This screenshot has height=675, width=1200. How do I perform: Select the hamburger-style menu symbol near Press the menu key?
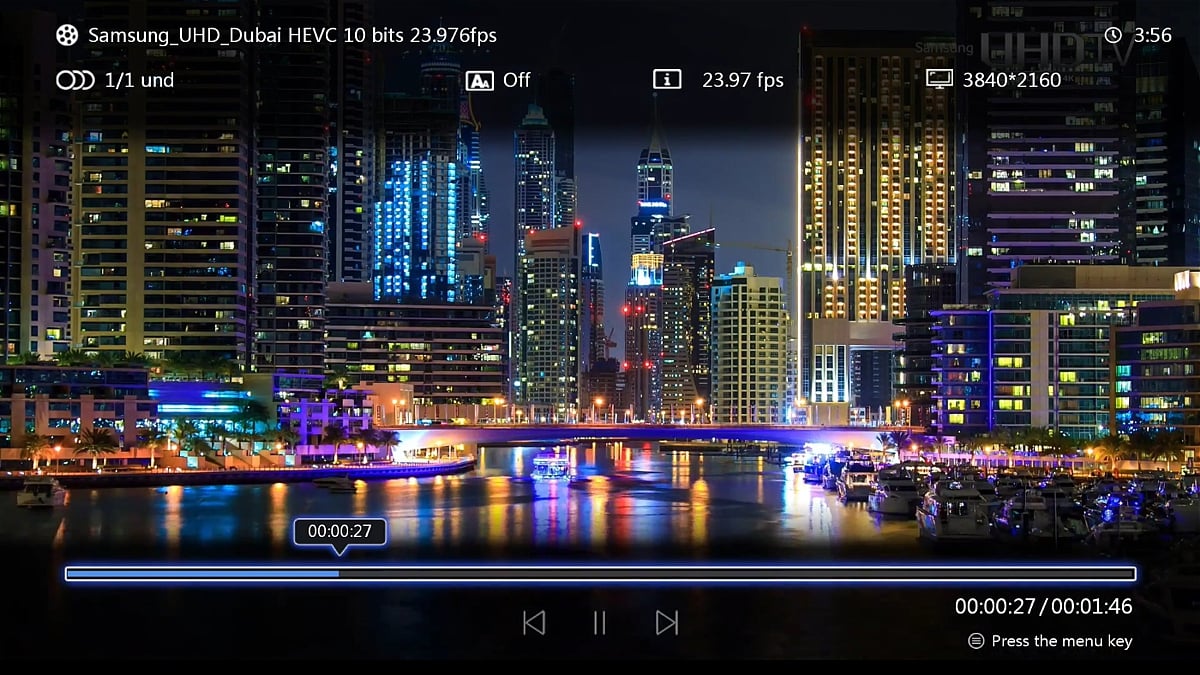(x=975, y=641)
